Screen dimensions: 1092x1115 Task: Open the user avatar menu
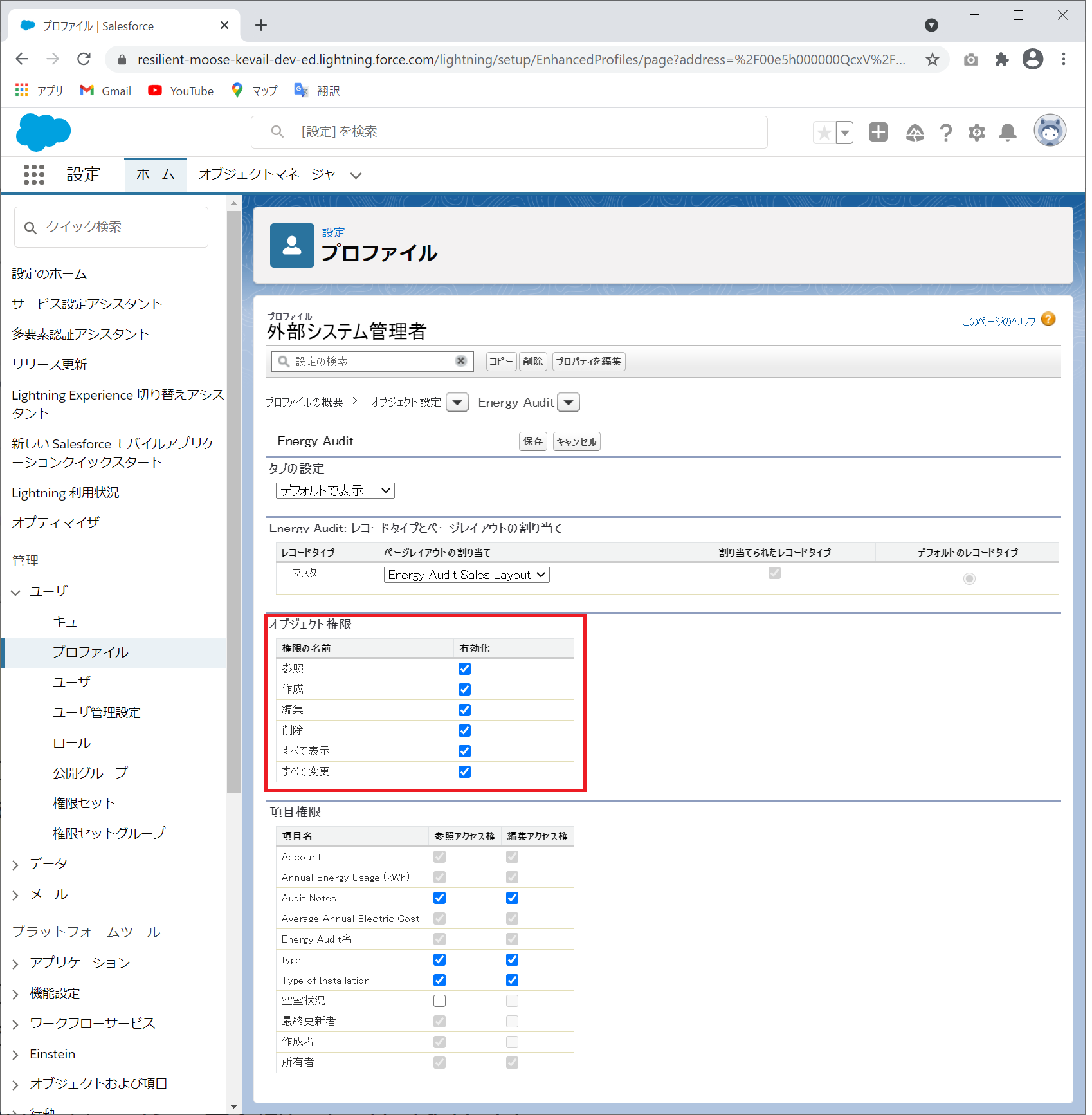[x=1050, y=130]
